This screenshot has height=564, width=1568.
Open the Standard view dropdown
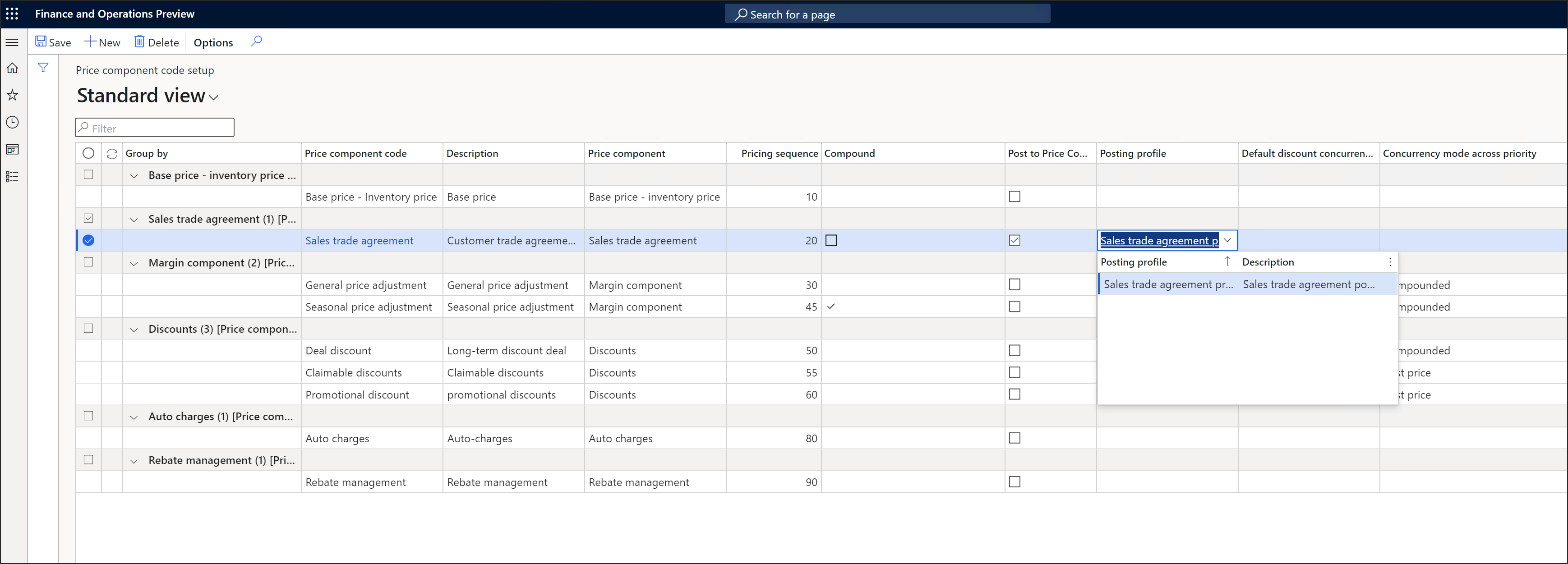[x=213, y=97]
